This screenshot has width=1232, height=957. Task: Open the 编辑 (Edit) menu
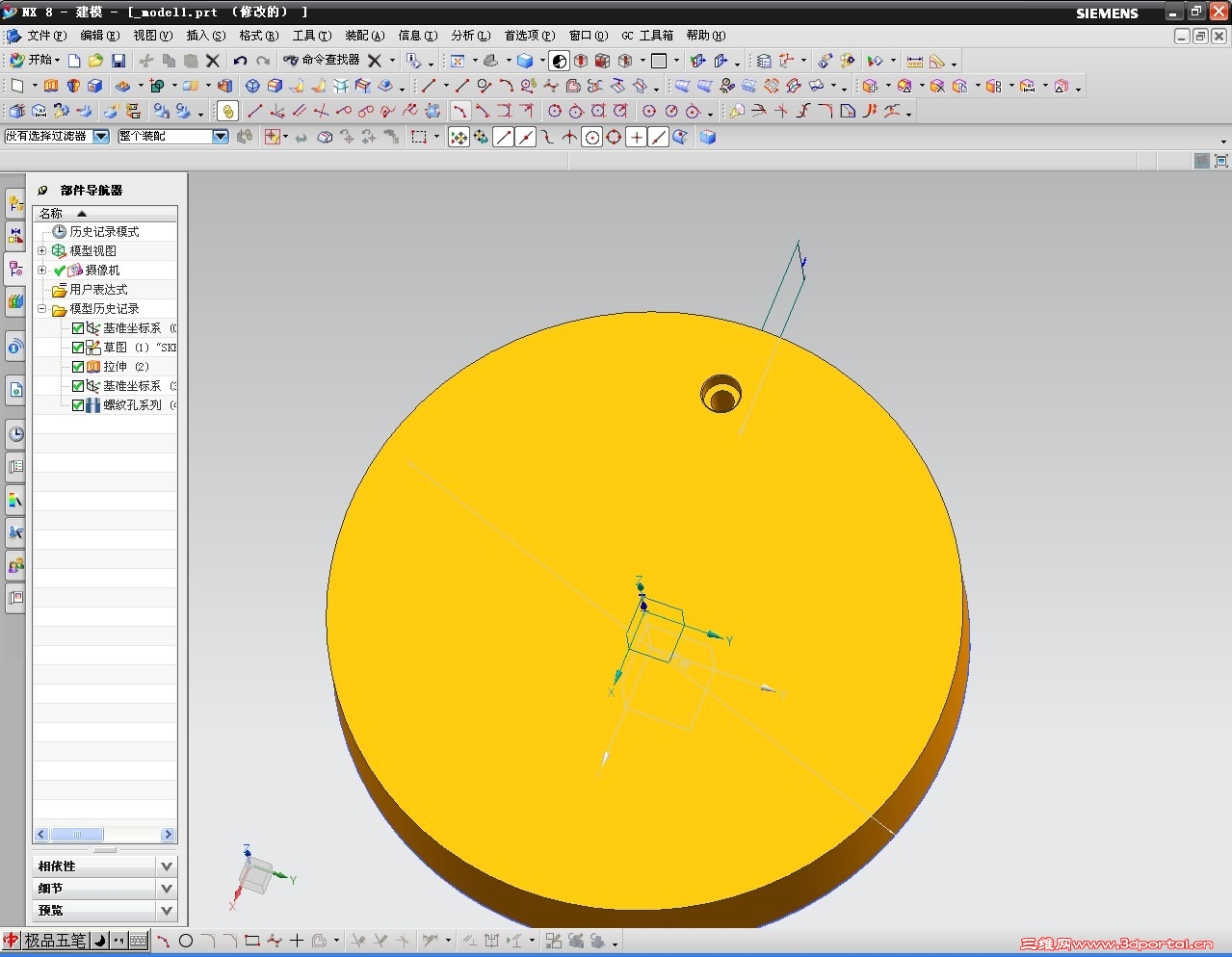click(x=99, y=36)
